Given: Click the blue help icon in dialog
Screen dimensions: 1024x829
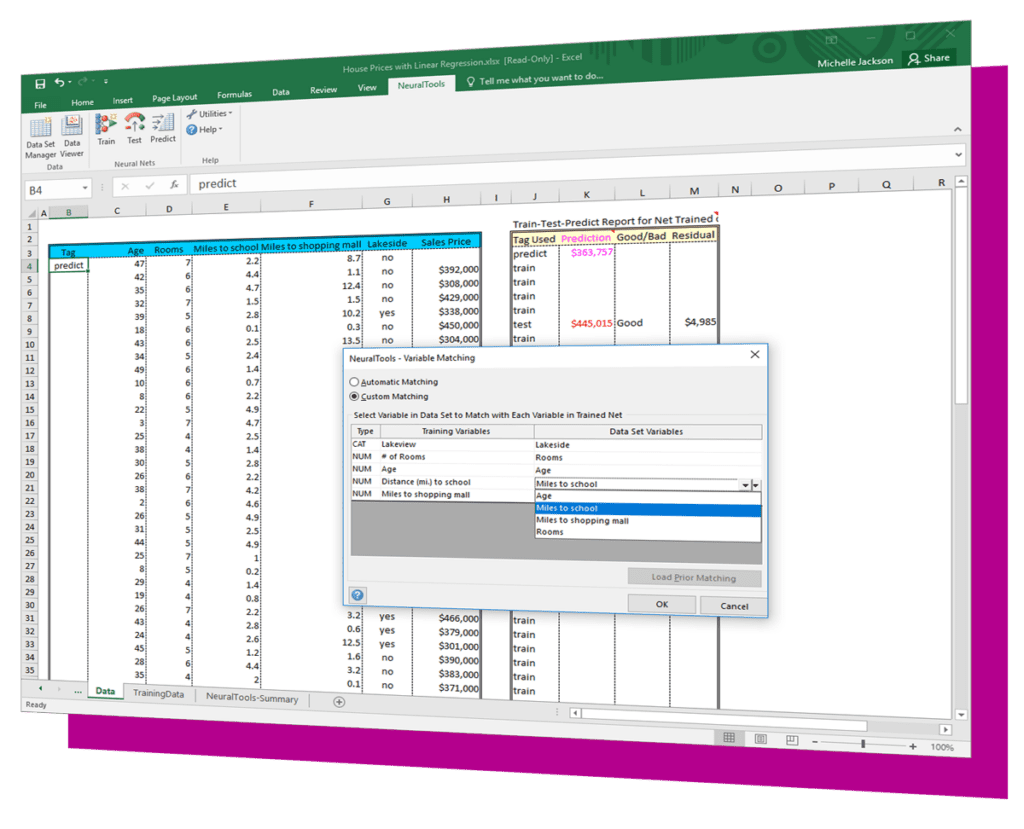Looking at the screenshot, I should [357, 595].
